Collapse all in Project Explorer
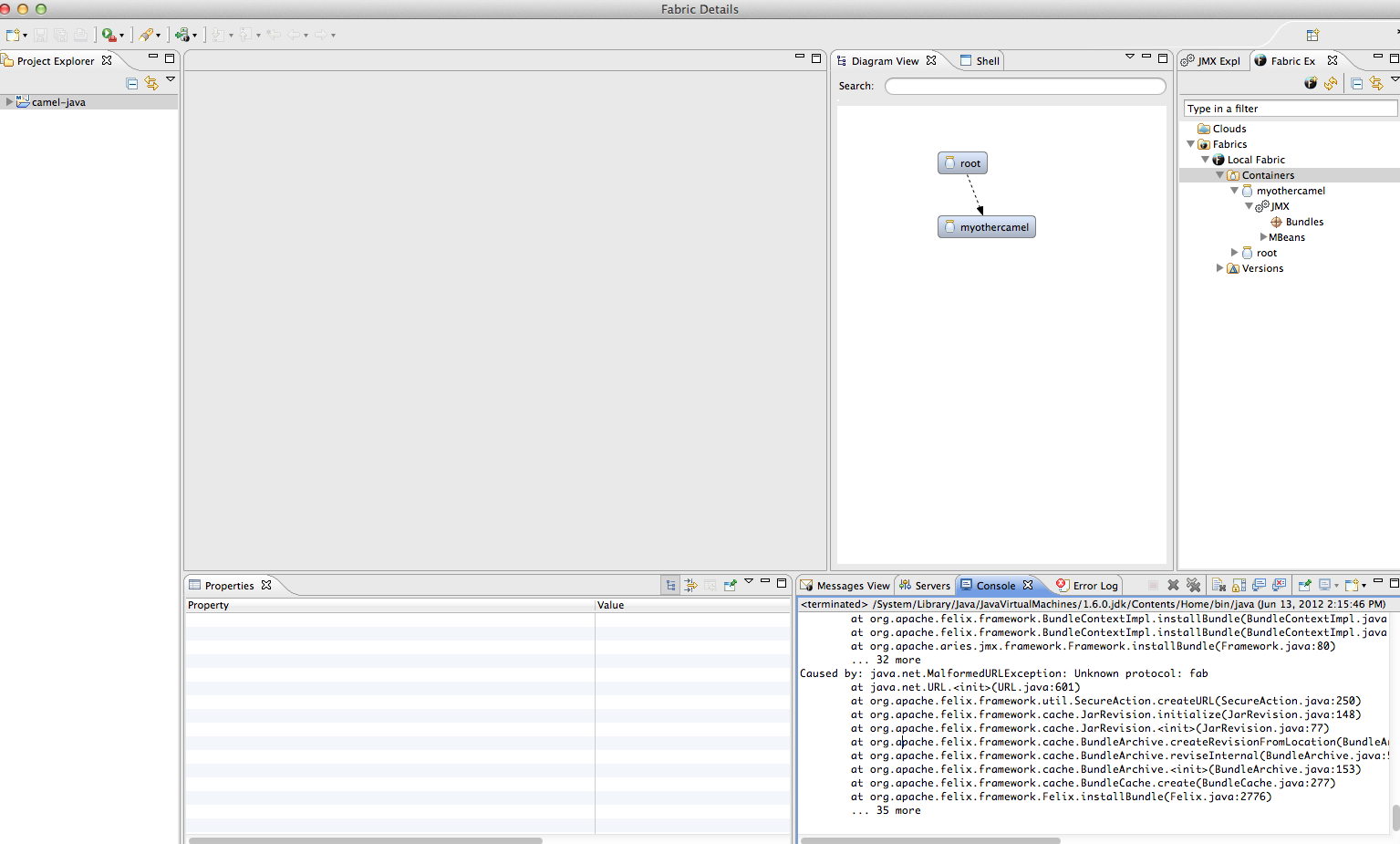Viewport: 1400px width, 844px height. tap(132, 83)
